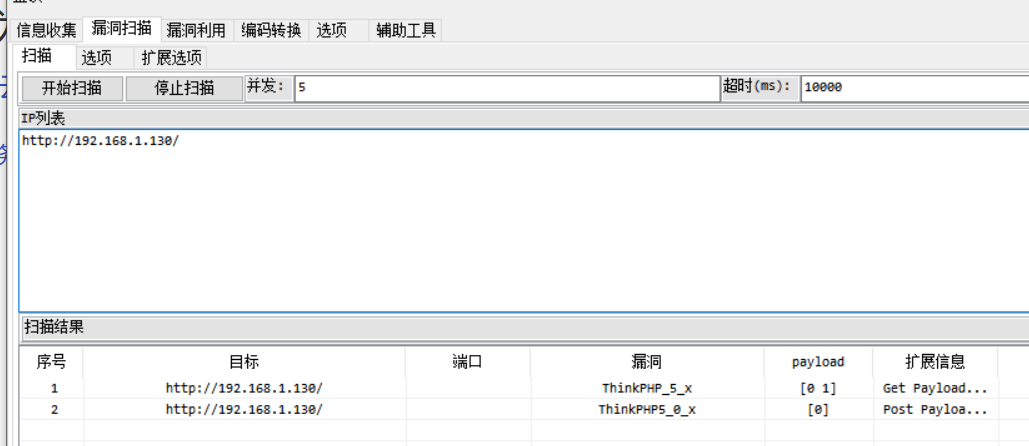Click inside the IP列表 text area
This screenshot has width=1029, height=446.
pos(524,220)
